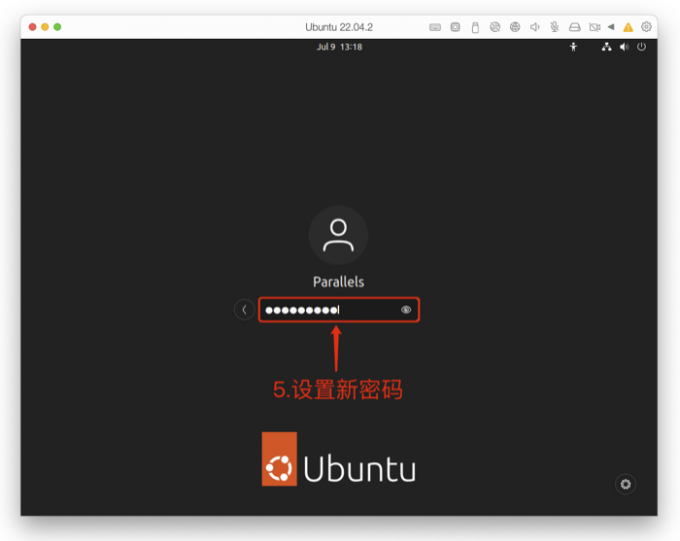Image resolution: width=680 pixels, height=541 pixels.
Task: Maximize the VM window with green button
Action: pyautogui.click(x=57, y=27)
